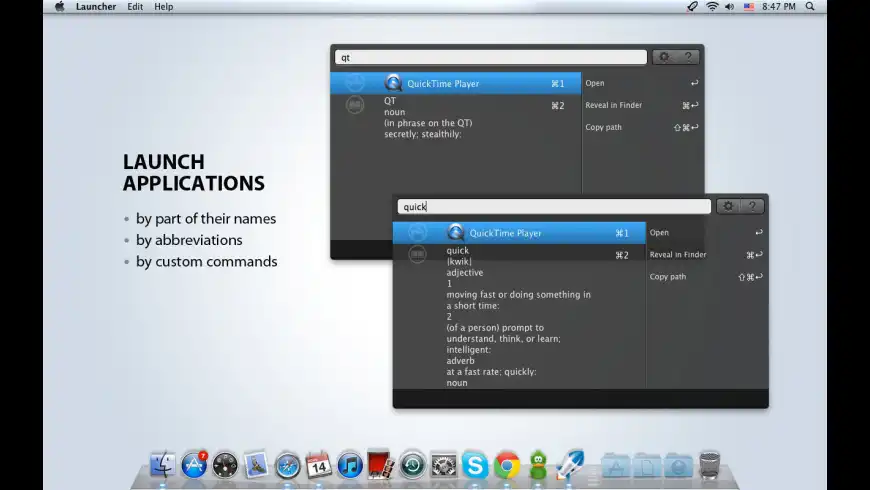
Task: Open Launchpad rocket disc in the Dock
Action: pyautogui.click(x=225, y=465)
